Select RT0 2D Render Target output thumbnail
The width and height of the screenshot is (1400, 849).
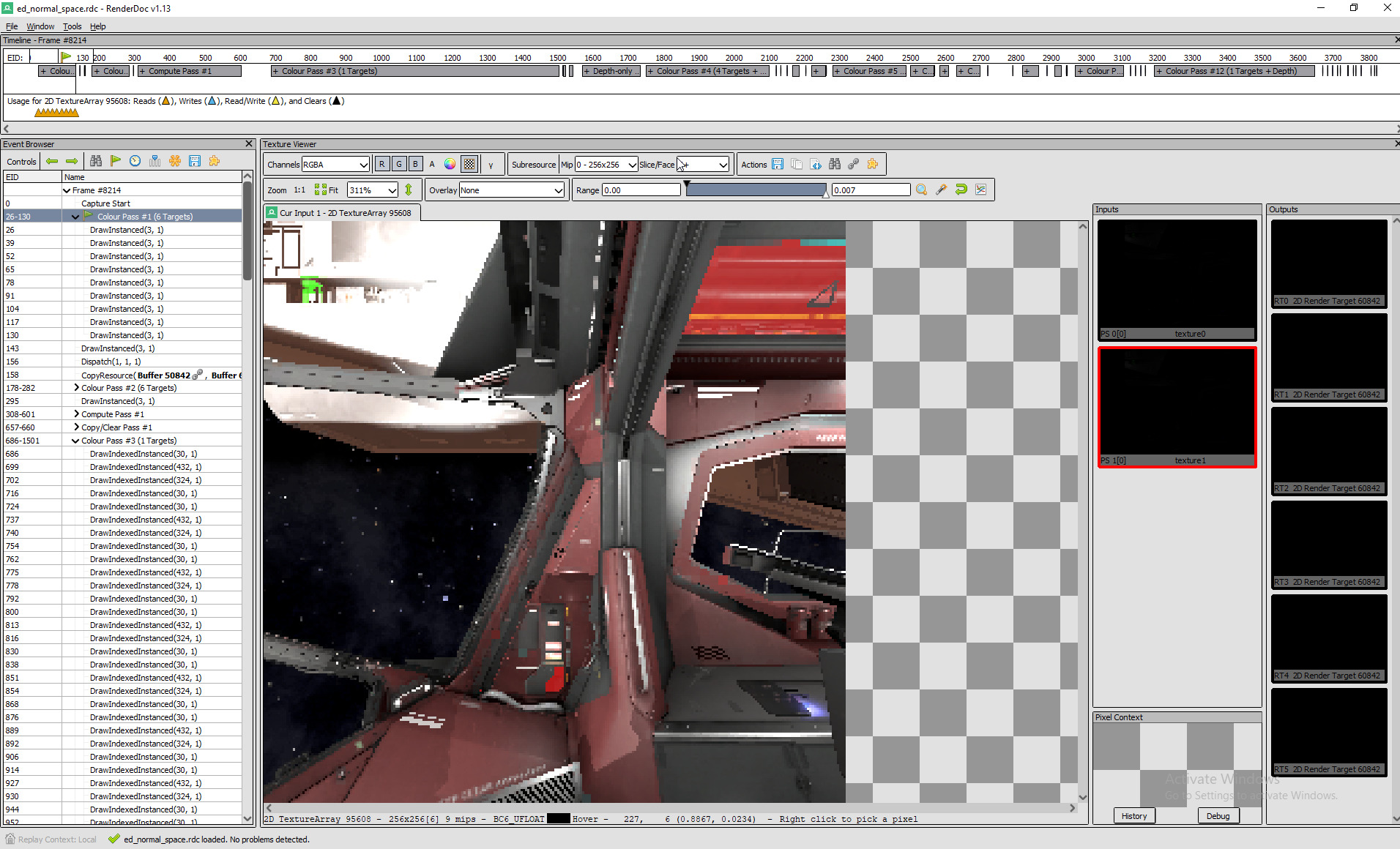point(1329,263)
